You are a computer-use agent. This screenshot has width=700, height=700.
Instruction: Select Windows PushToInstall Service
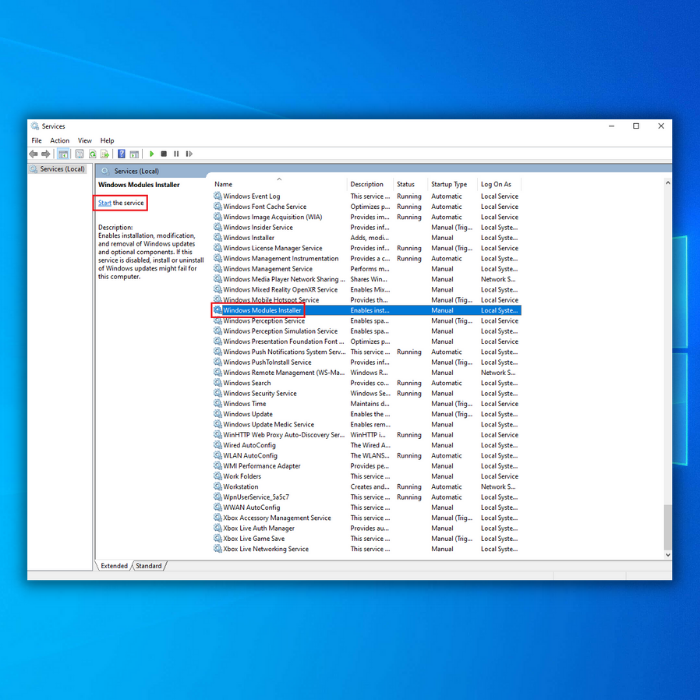[367, 362]
